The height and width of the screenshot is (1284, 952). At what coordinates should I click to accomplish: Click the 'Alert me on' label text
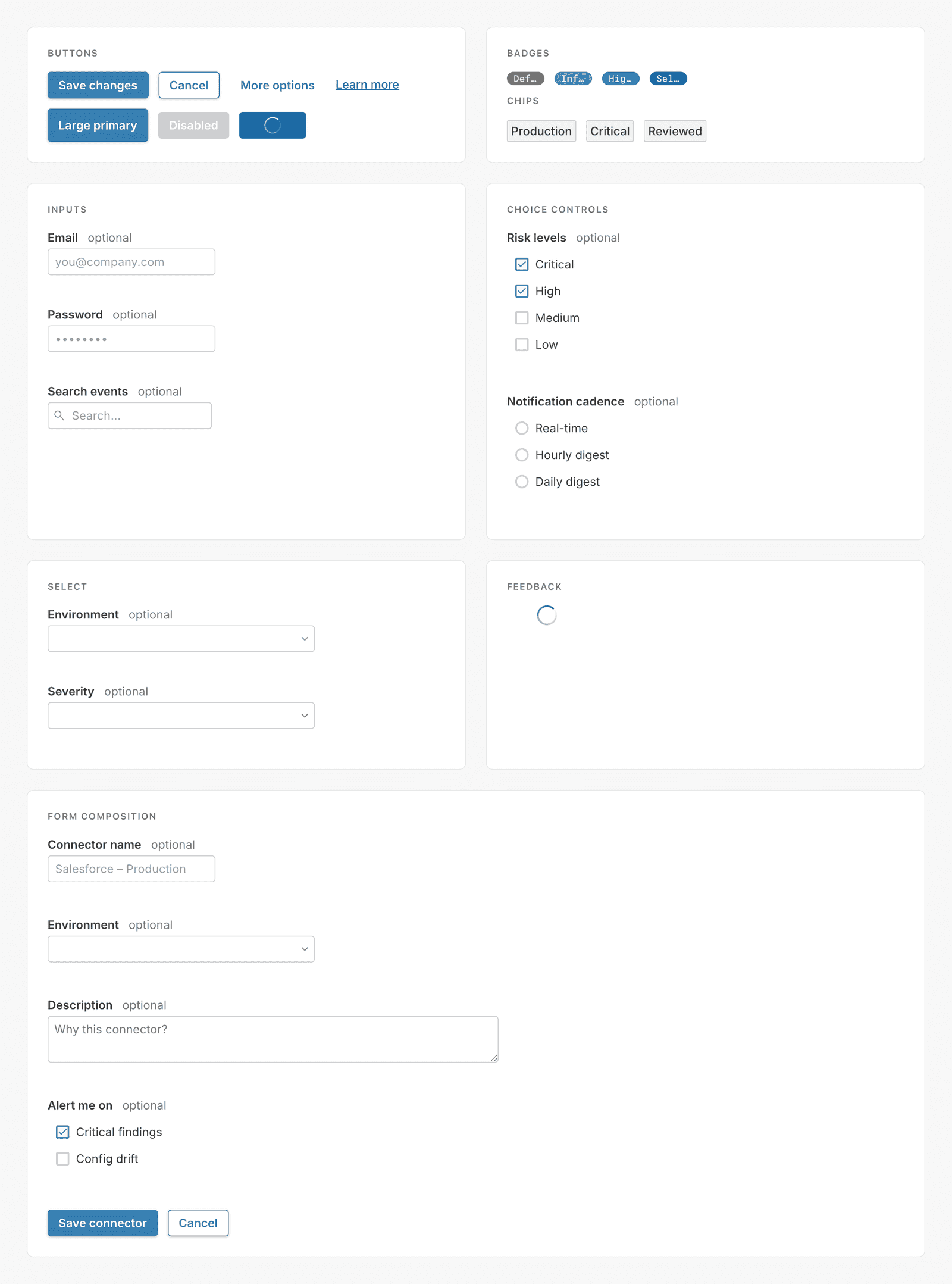point(80,1105)
